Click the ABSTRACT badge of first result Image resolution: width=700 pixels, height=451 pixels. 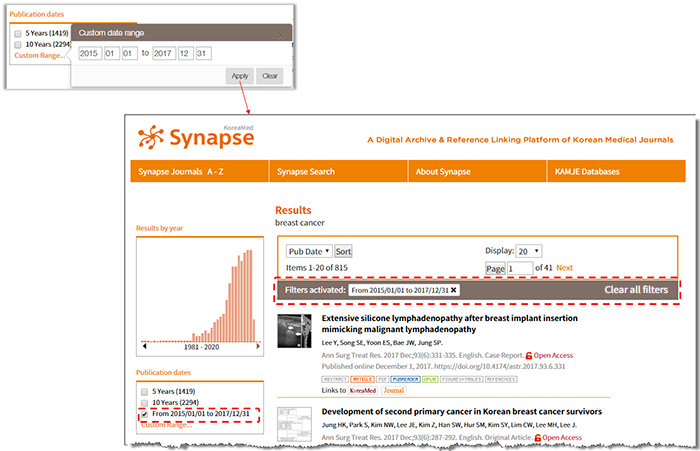pos(335,379)
